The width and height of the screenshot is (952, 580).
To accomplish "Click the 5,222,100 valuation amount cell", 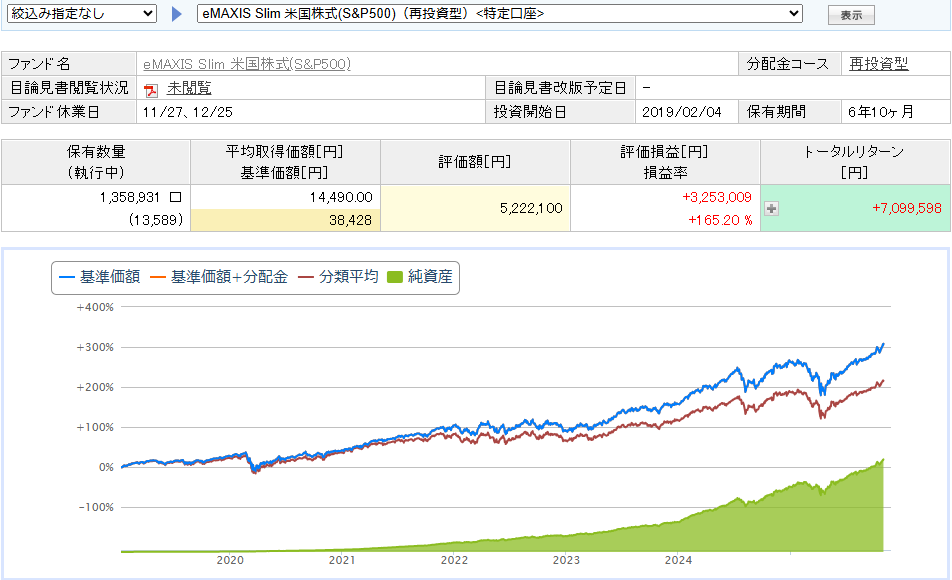I will pos(475,208).
